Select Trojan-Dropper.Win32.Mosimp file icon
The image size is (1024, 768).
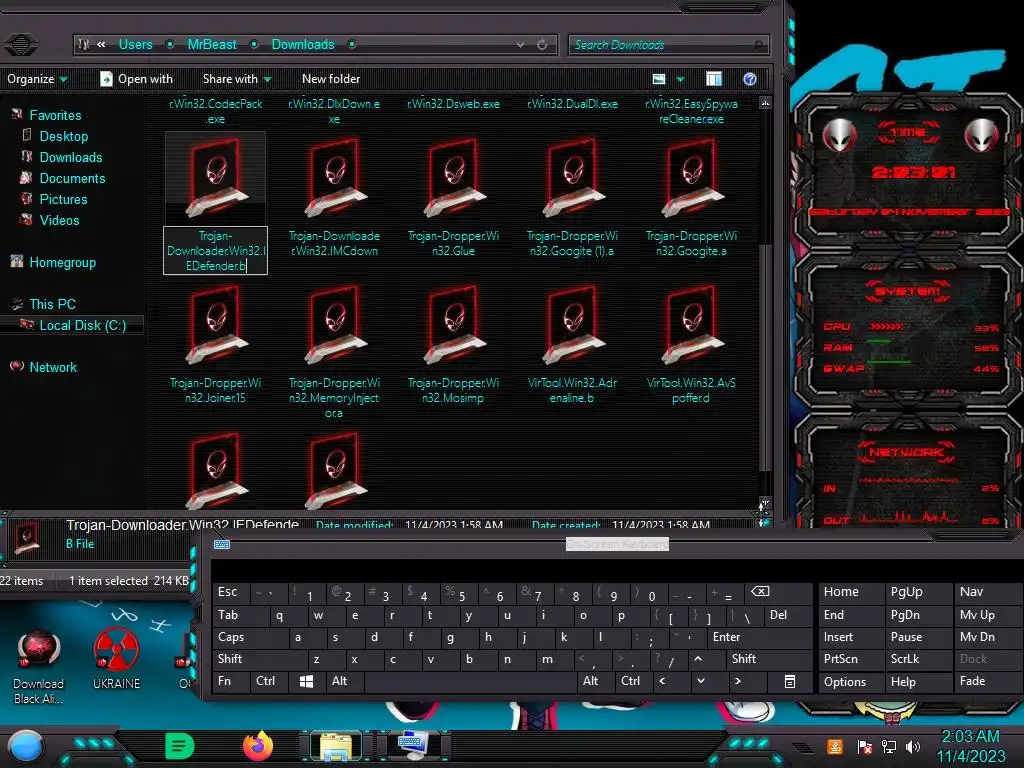point(453,325)
